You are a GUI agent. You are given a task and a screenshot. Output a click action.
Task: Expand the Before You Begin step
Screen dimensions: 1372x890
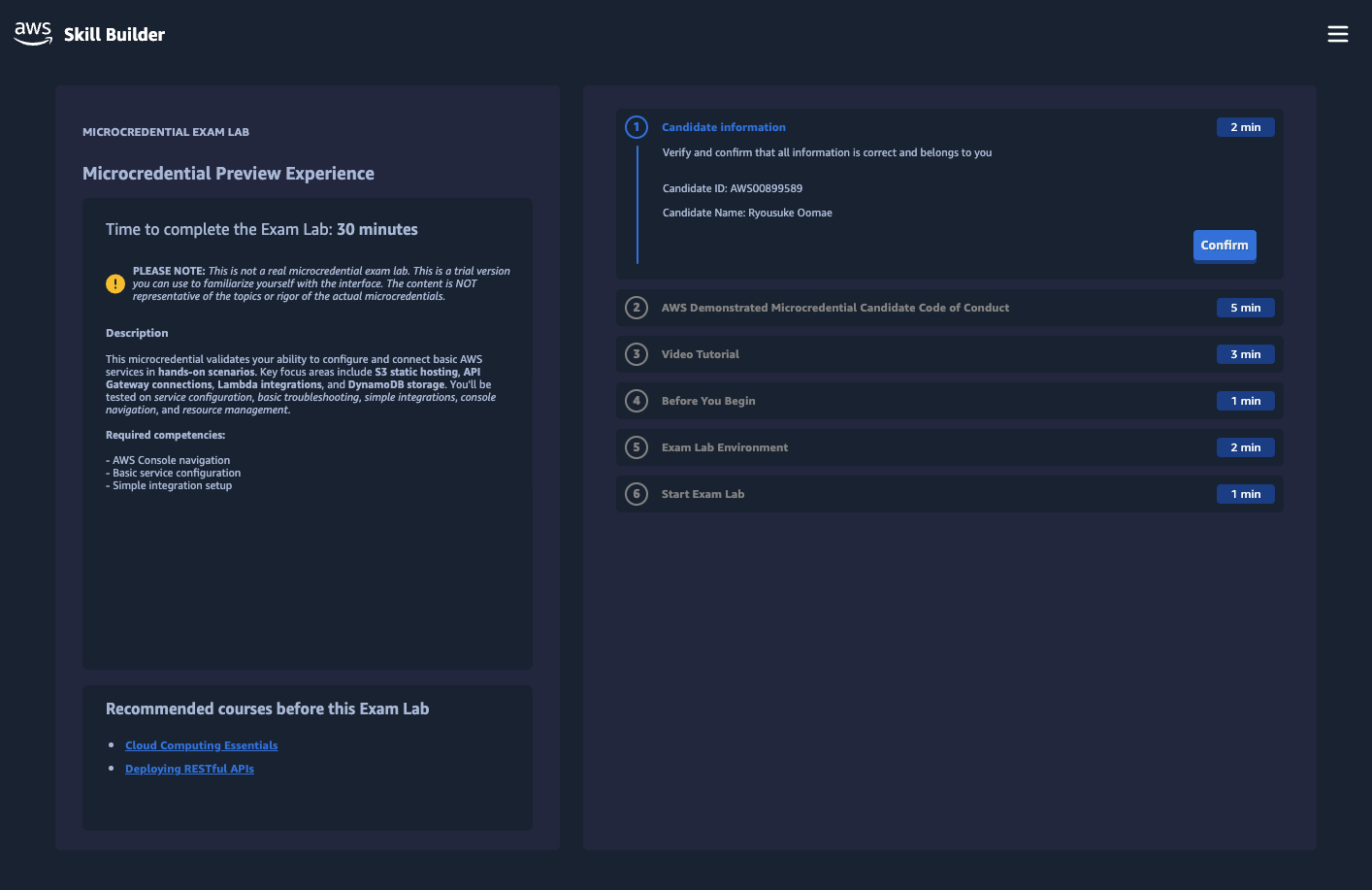point(708,401)
